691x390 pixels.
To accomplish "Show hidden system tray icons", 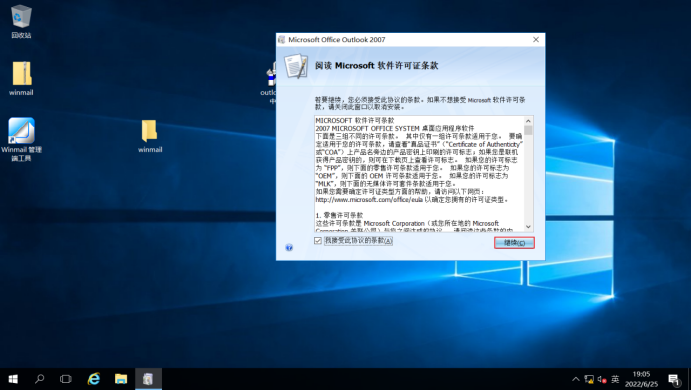I will pyautogui.click(x=576, y=379).
